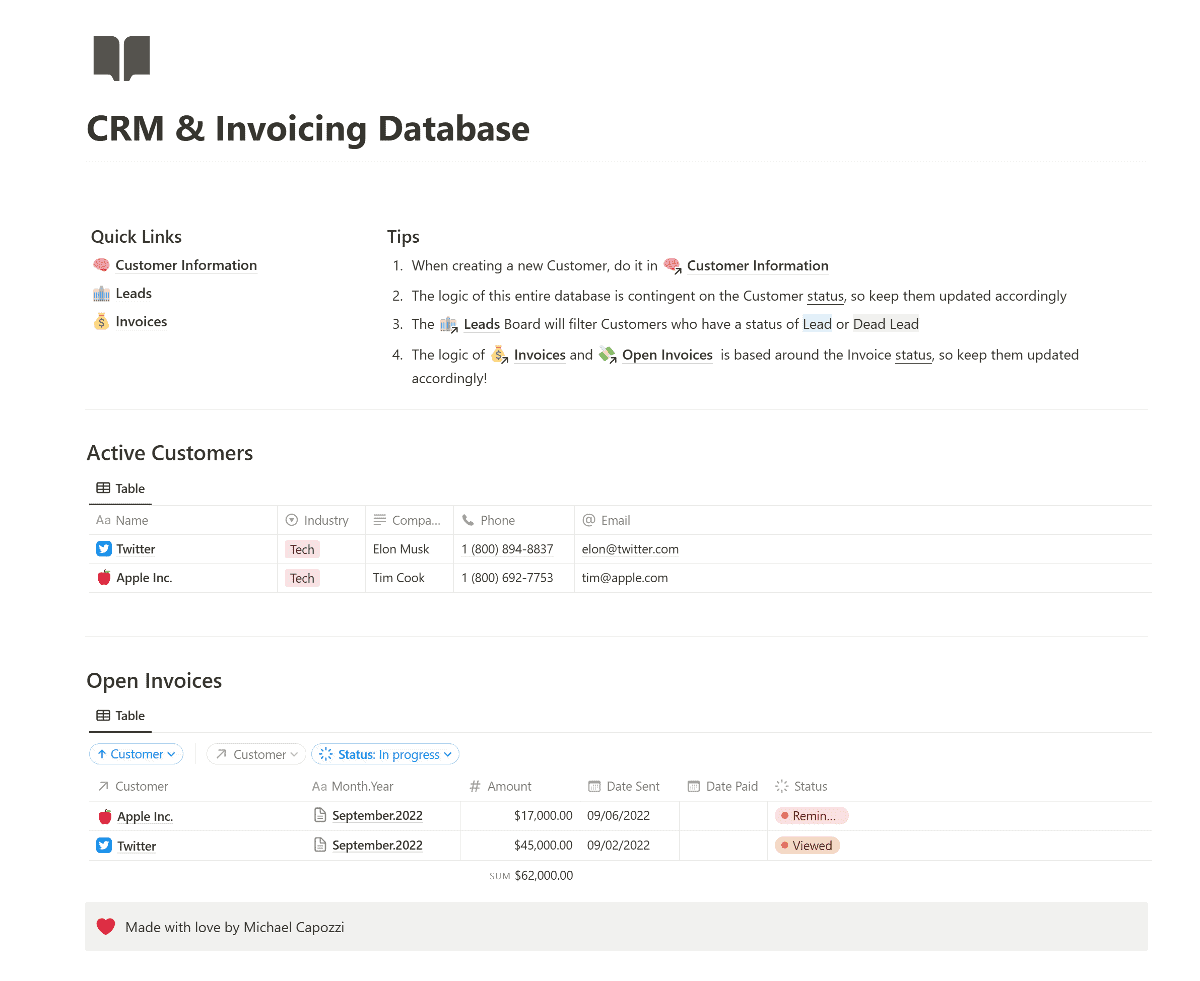Click the table icon on Open Invoices tab
Image resolution: width=1200 pixels, height=981 pixels.
point(103,715)
